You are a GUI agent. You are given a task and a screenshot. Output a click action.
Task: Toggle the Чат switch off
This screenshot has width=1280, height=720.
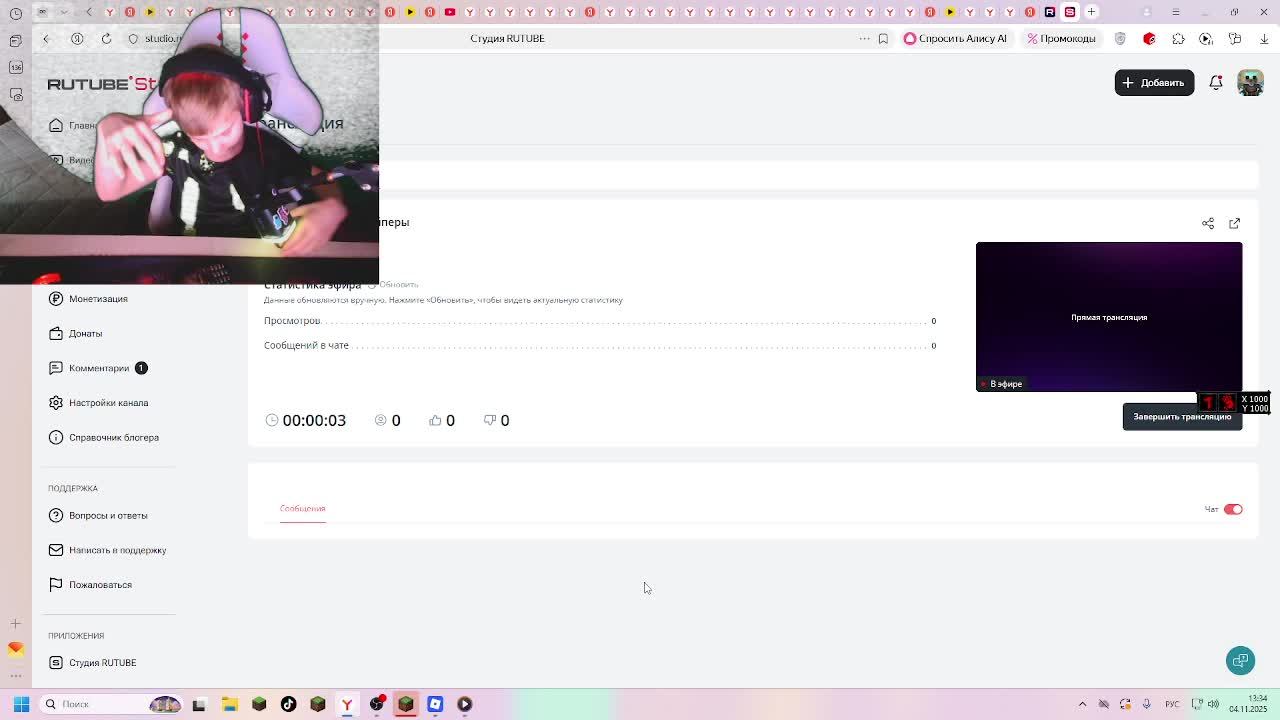coord(1233,509)
